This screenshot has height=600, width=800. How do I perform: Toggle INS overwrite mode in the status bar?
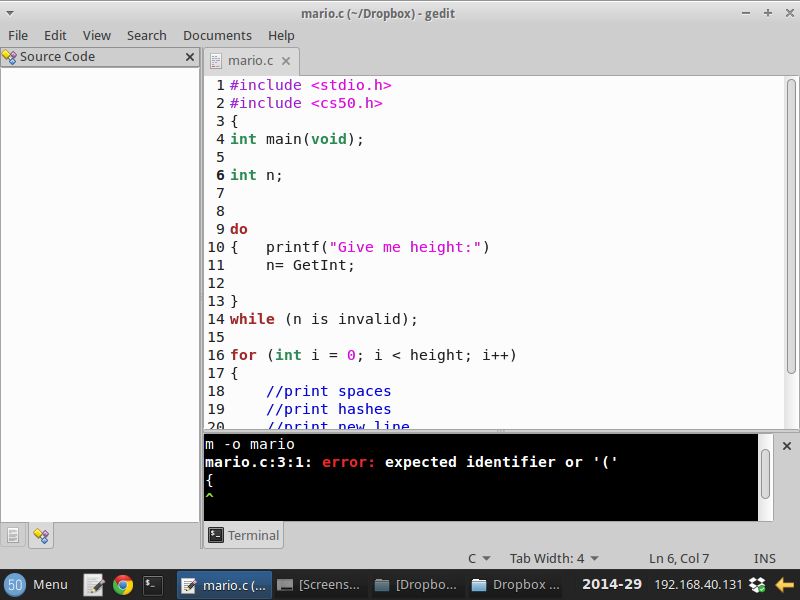765,558
